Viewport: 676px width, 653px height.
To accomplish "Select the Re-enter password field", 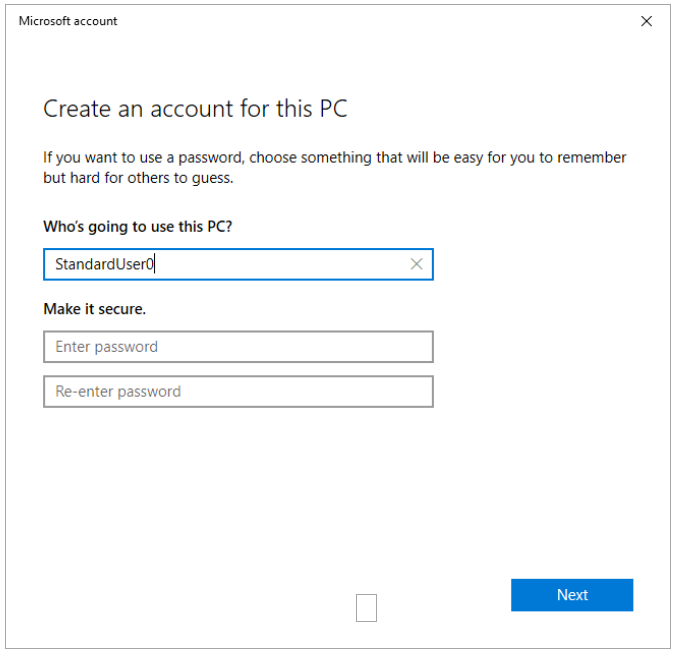I will point(238,391).
